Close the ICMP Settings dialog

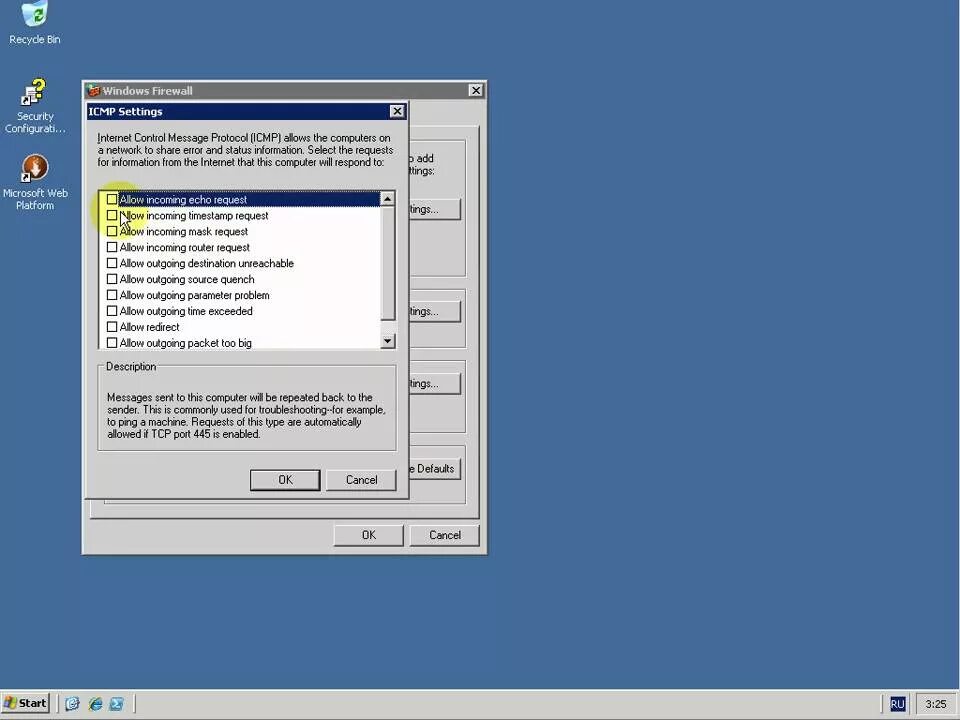[x=397, y=111]
